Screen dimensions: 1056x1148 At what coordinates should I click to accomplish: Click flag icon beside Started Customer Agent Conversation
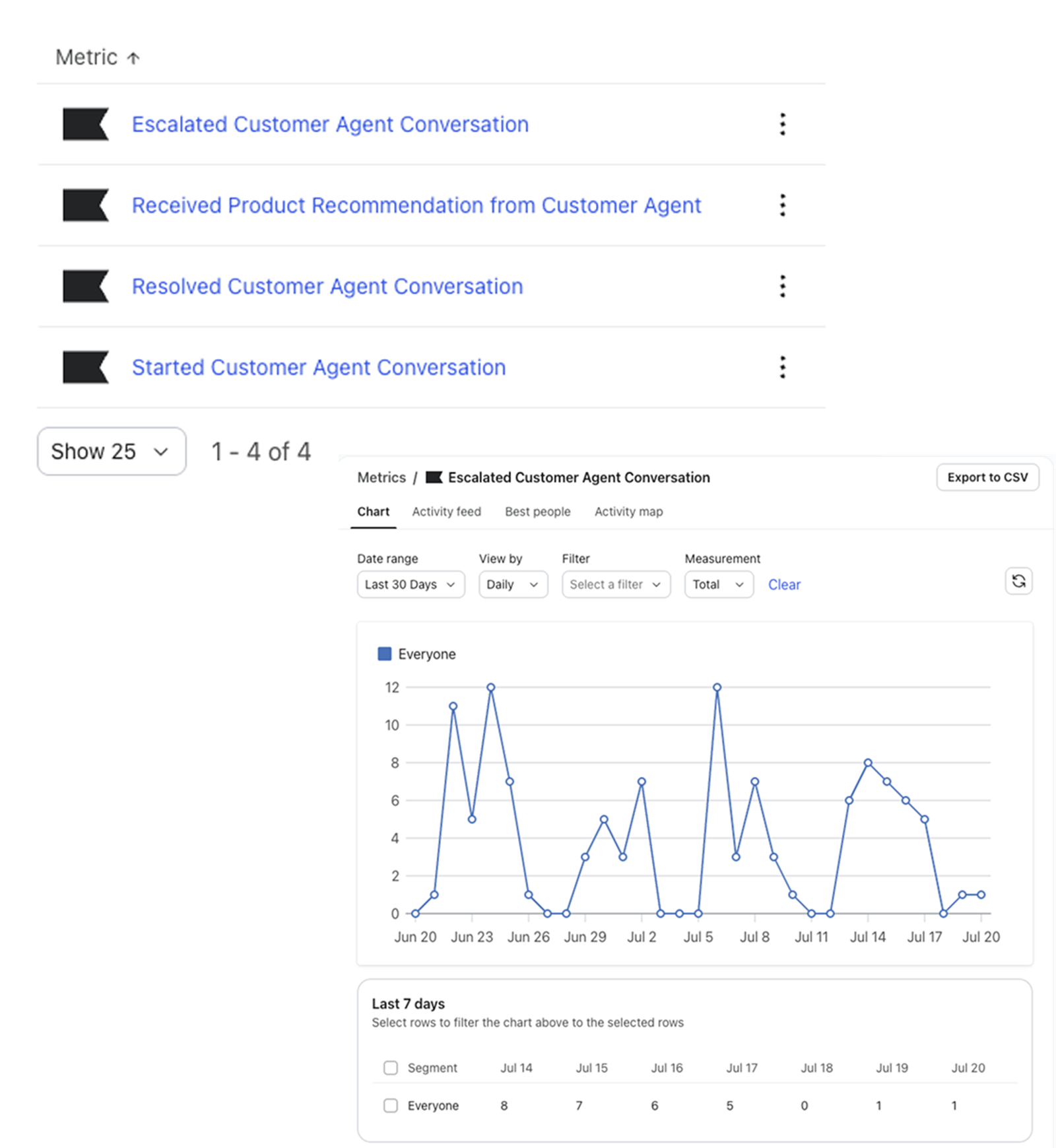coord(86,367)
